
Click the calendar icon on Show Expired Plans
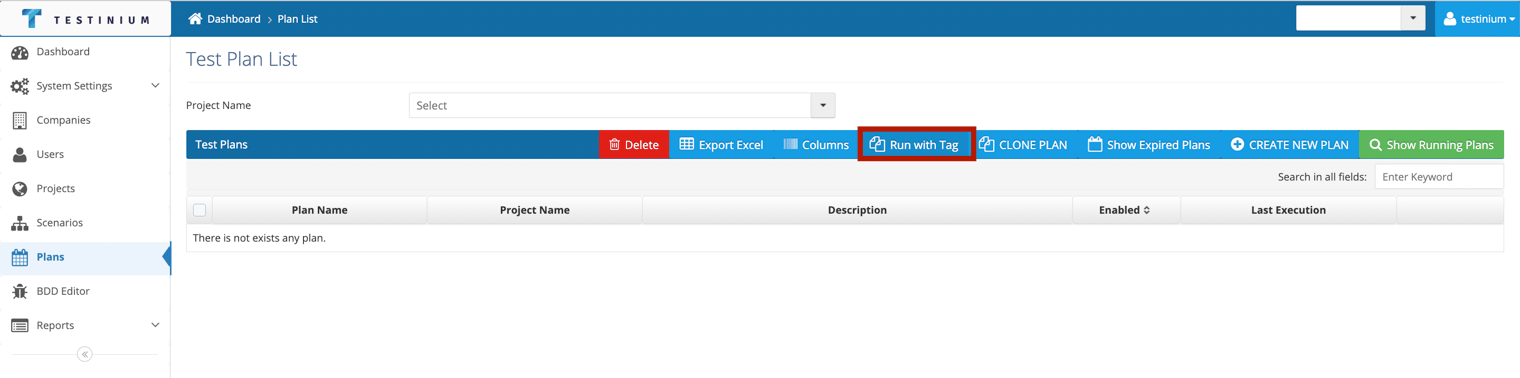coord(1095,144)
